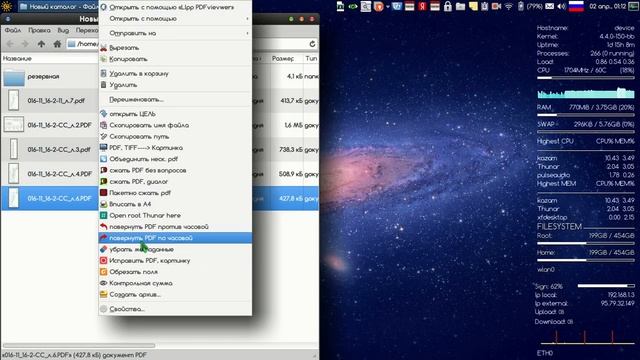
Task: Click the teal icon for 'Open root Thunar here'
Action: 104,216
